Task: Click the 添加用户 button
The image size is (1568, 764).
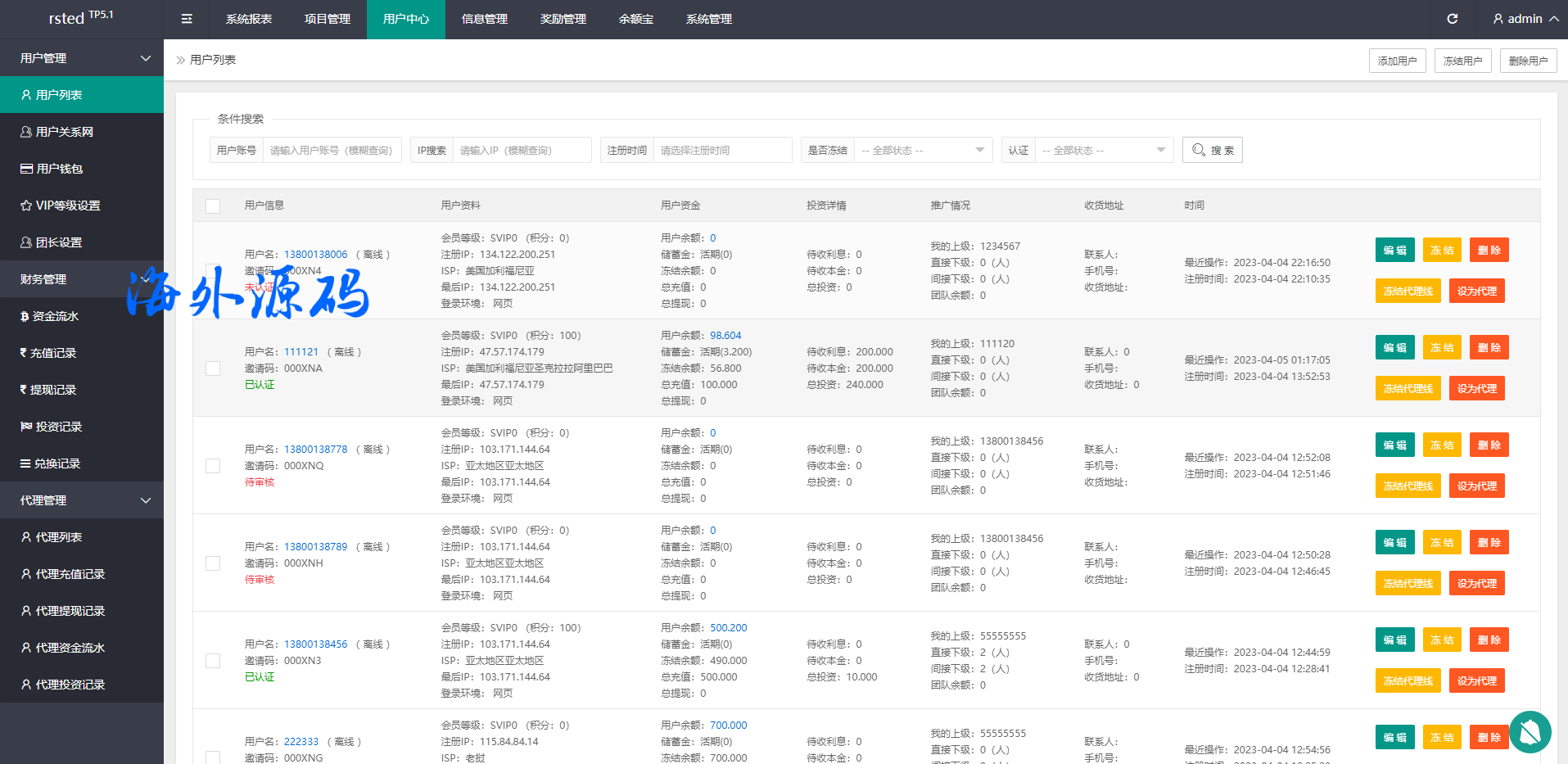Action: [1397, 61]
